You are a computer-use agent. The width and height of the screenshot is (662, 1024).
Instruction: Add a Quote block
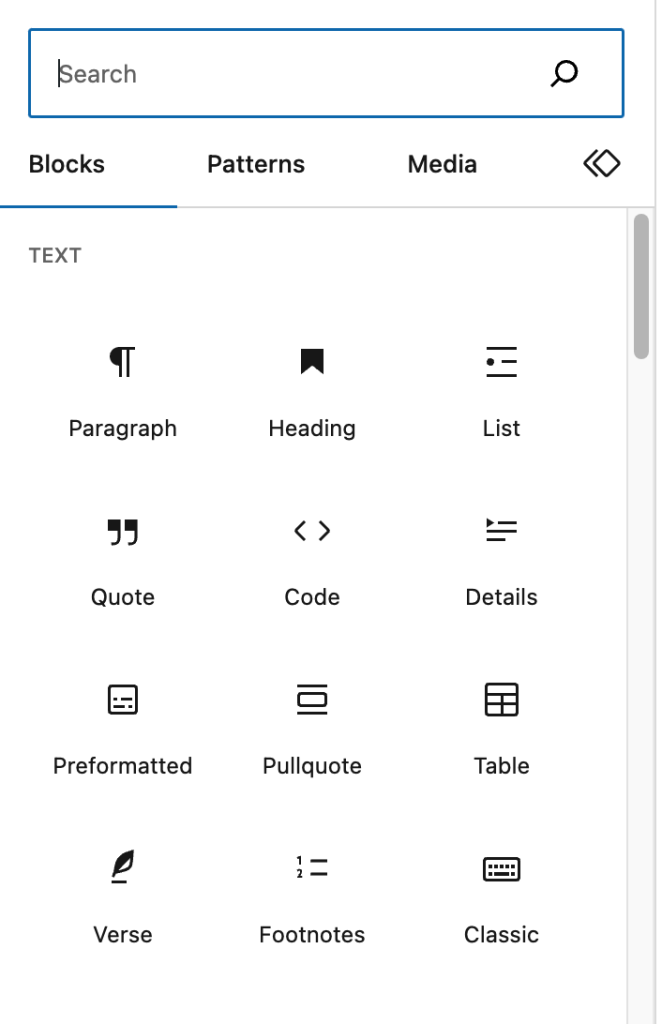[122, 558]
